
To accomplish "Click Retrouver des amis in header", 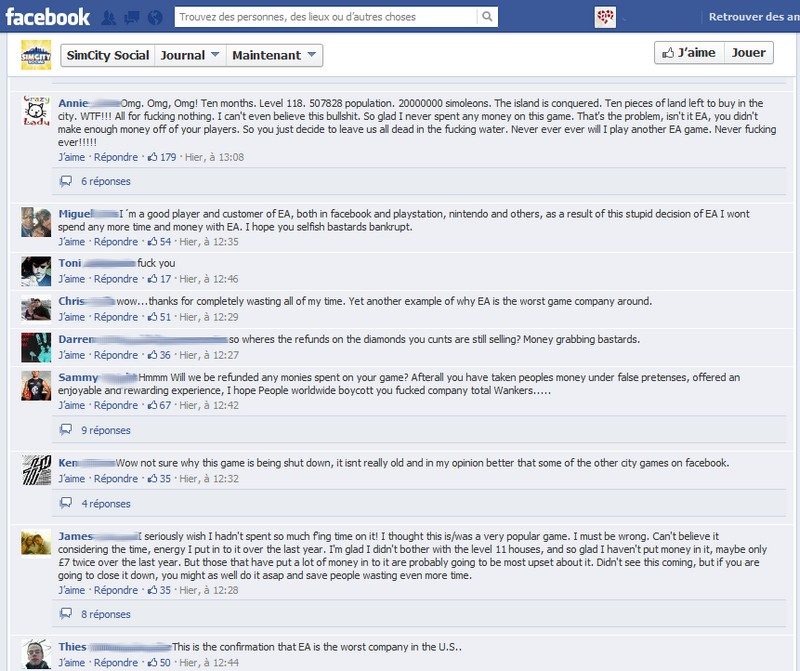I will point(754,17).
